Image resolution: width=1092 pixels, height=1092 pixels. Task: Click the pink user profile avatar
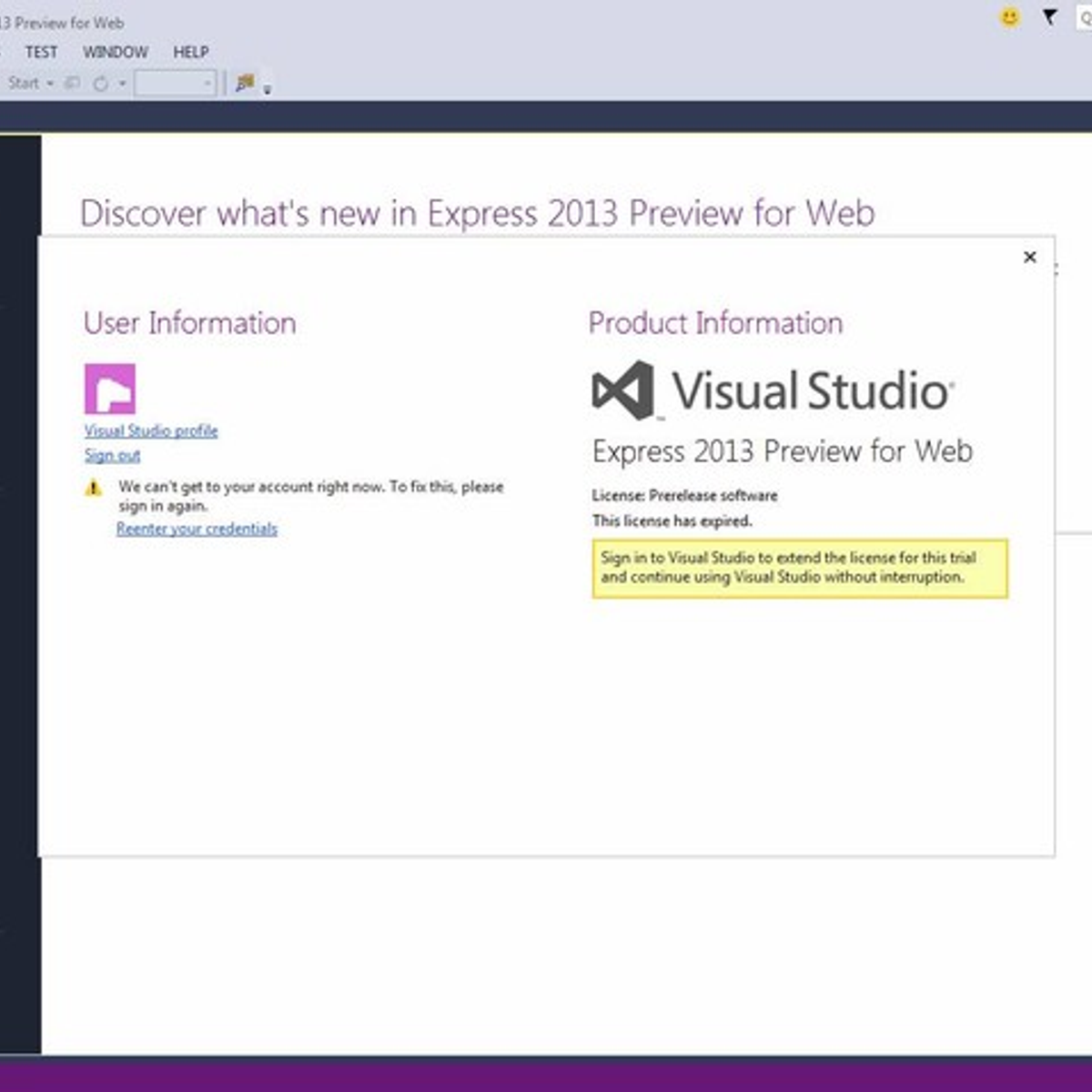[110, 389]
